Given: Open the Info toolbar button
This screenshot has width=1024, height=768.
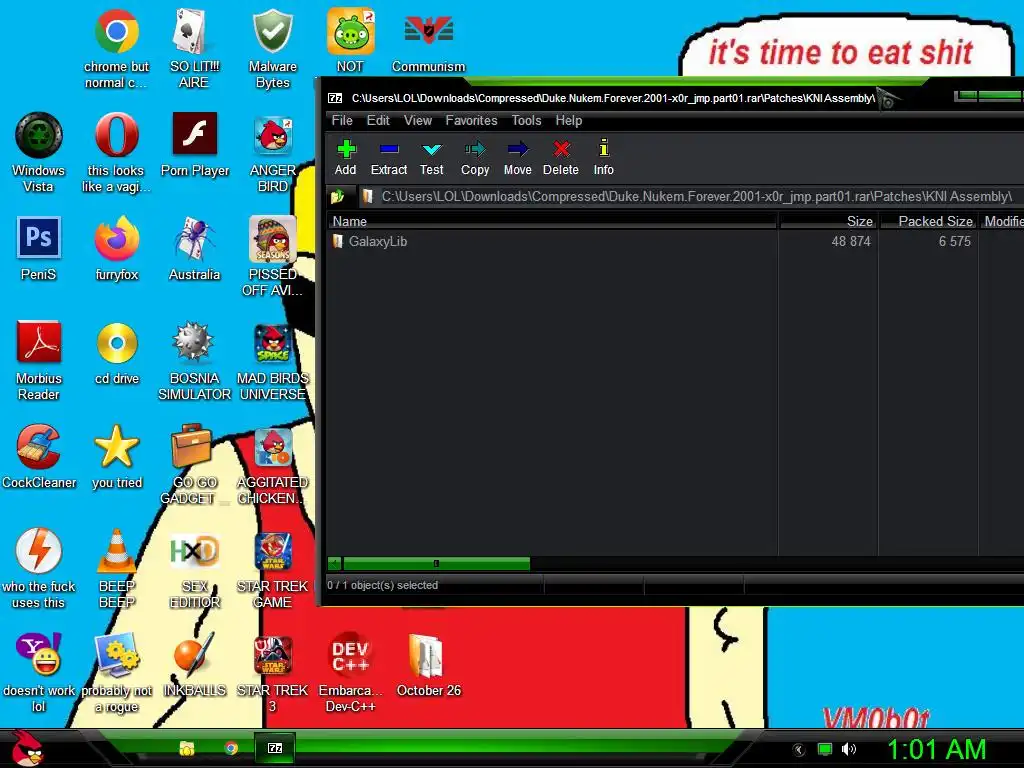Looking at the screenshot, I should 603,157.
